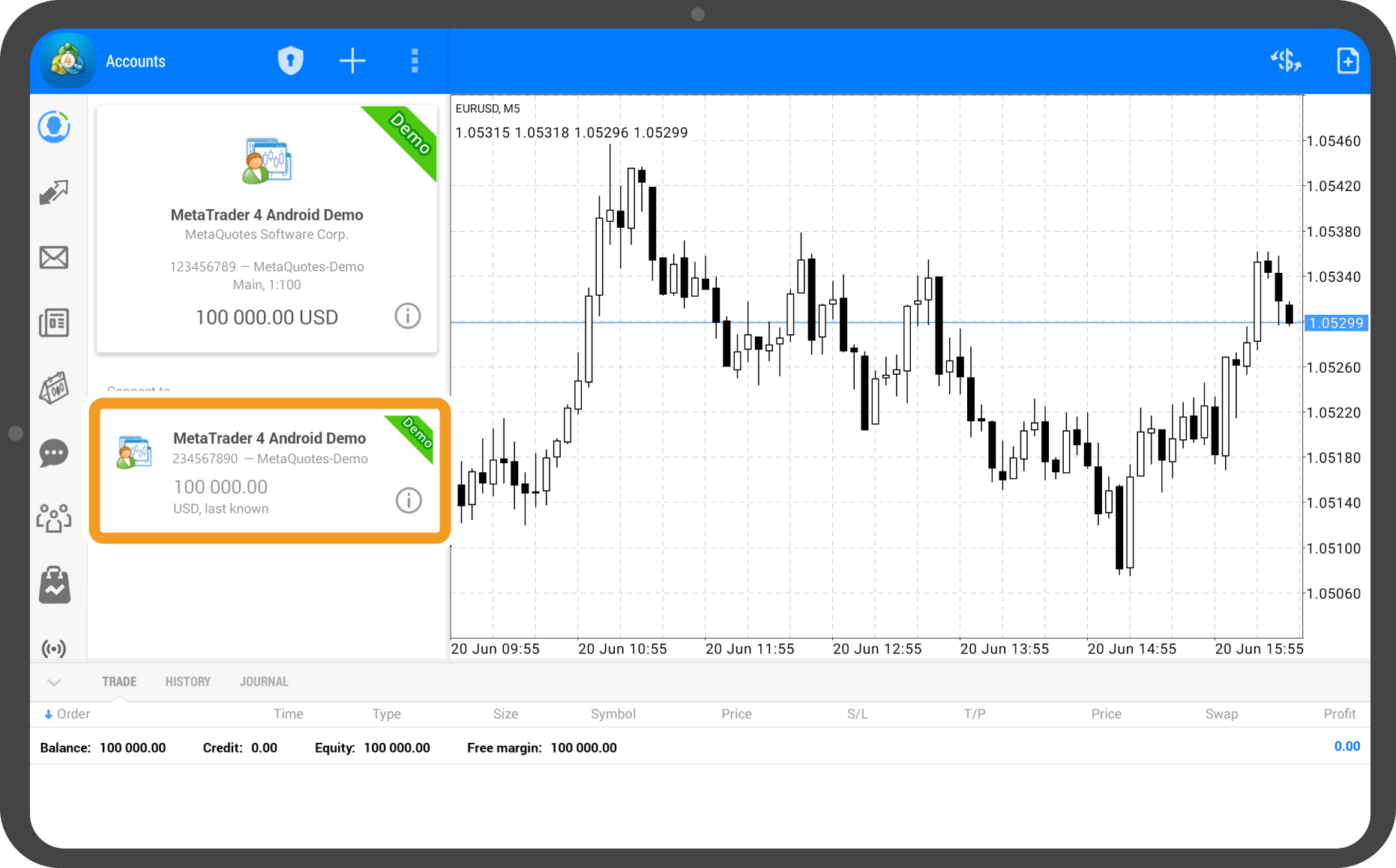Open the Signals broadcast icon
Image resolution: width=1396 pixels, height=868 pixels.
(x=54, y=648)
